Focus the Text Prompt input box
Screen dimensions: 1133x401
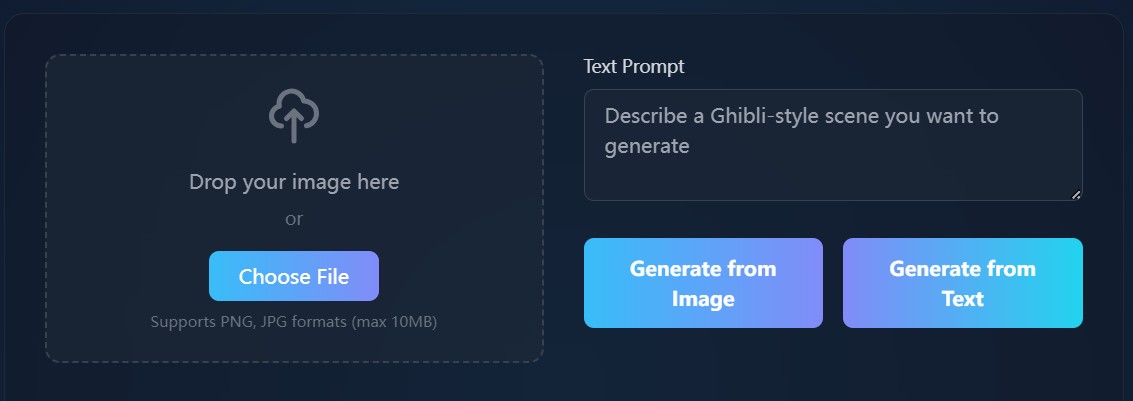pos(833,145)
